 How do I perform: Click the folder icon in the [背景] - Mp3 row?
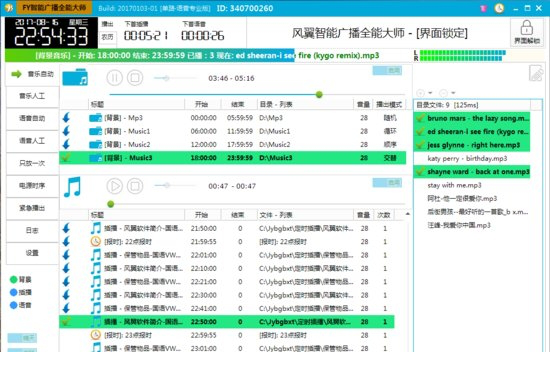(x=95, y=118)
